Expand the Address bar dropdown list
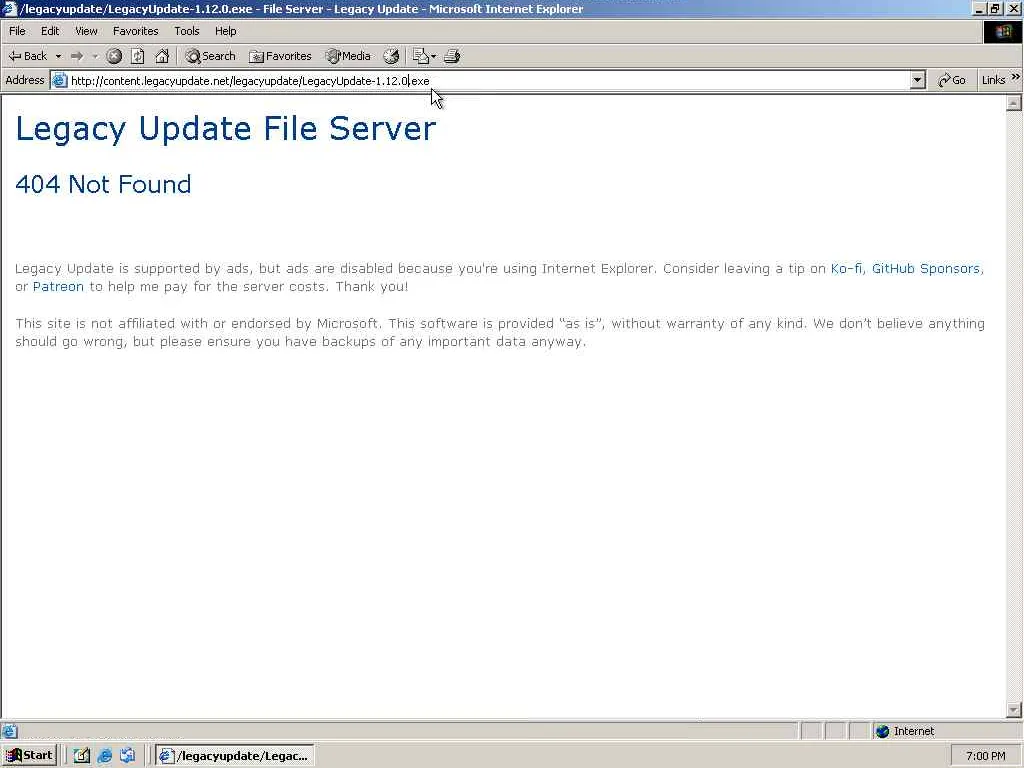The height and width of the screenshot is (768, 1024). tap(918, 80)
